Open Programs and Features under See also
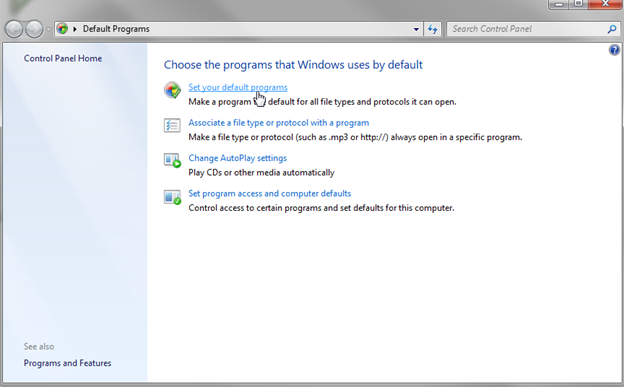Viewport: 624px width, 387px height. click(67, 363)
